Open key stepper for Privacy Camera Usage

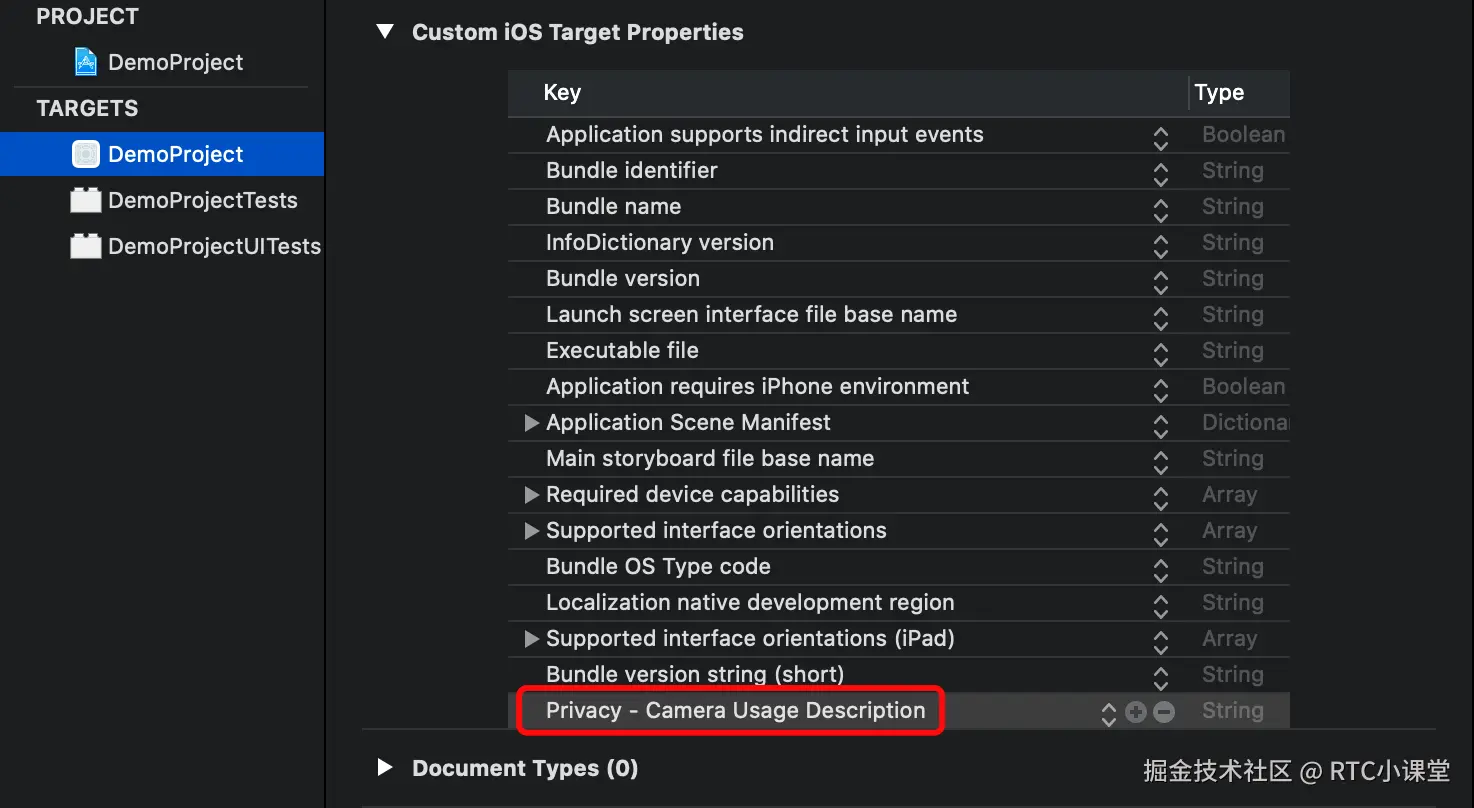click(1108, 712)
